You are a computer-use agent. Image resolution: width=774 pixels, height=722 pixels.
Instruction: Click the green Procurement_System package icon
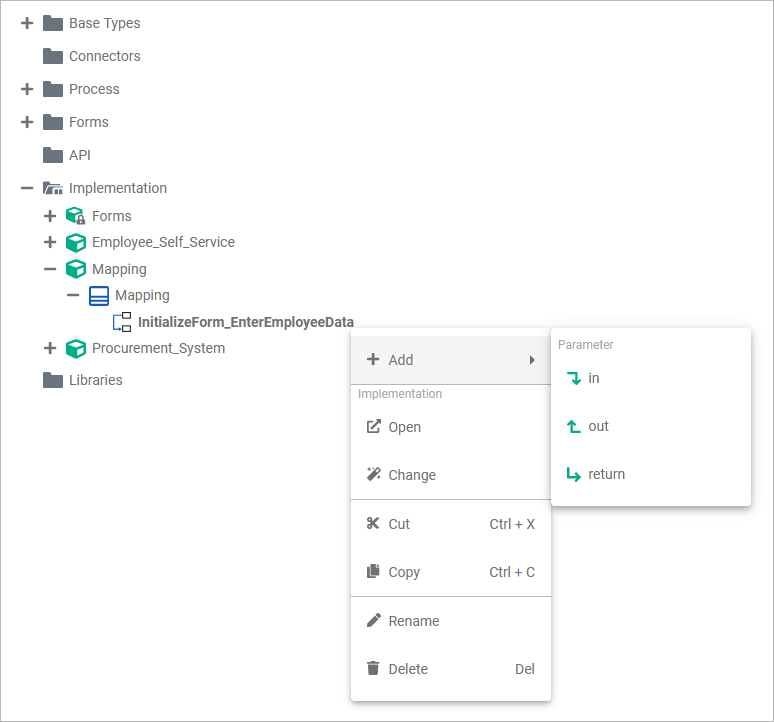[x=76, y=348]
